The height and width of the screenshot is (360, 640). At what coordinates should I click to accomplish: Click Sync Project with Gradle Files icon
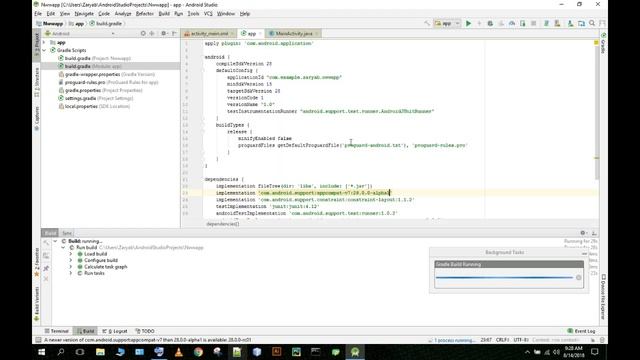571,24
